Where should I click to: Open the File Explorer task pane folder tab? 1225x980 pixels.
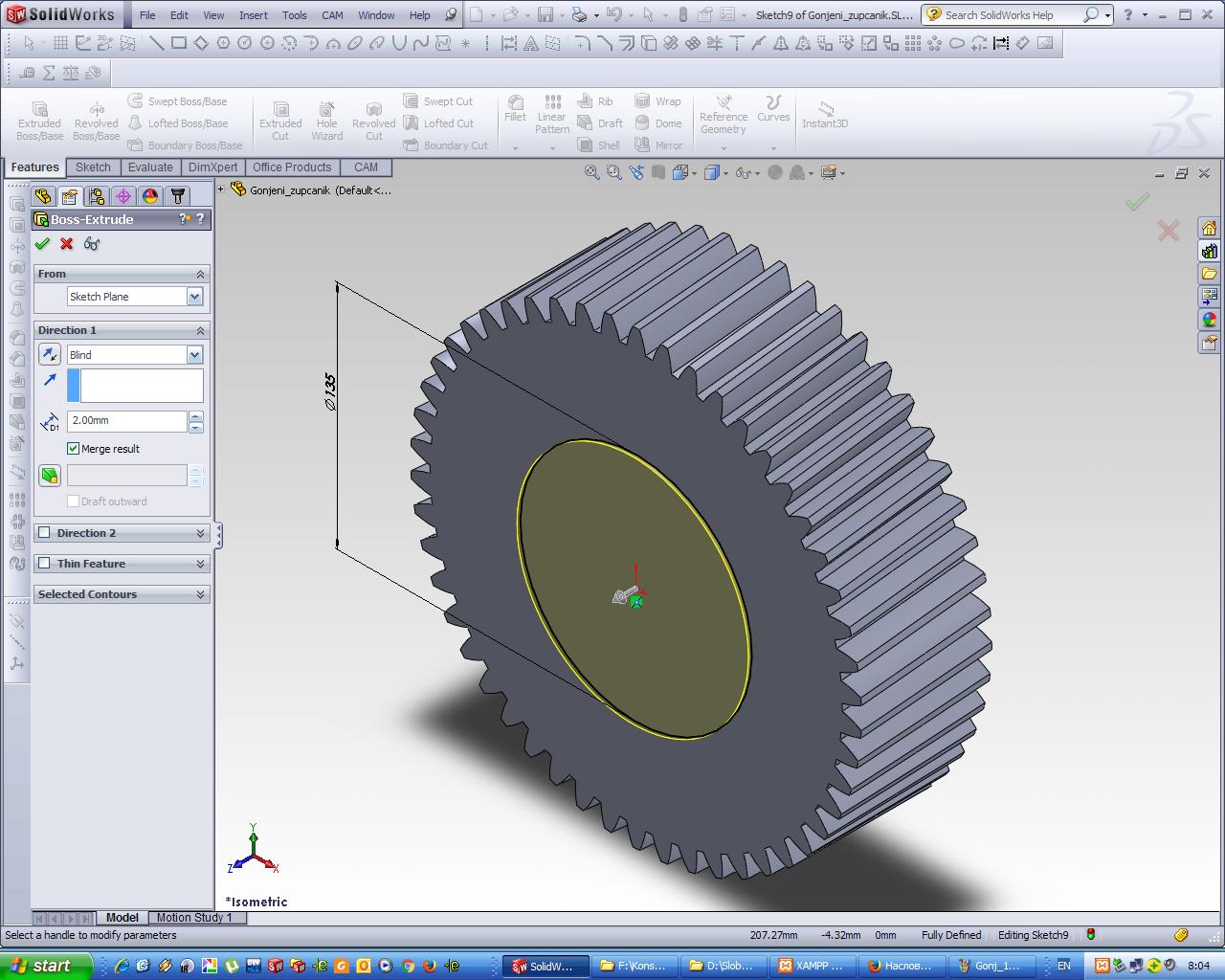pos(1210,274)
